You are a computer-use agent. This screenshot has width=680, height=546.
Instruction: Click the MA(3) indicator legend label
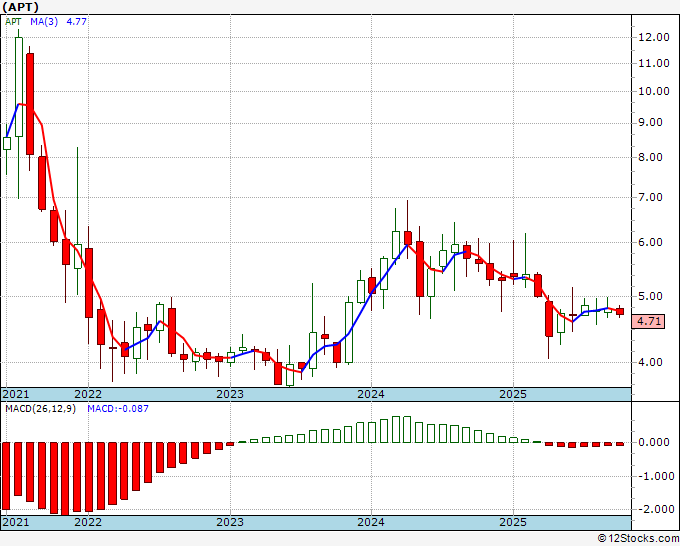click(44, 21)
